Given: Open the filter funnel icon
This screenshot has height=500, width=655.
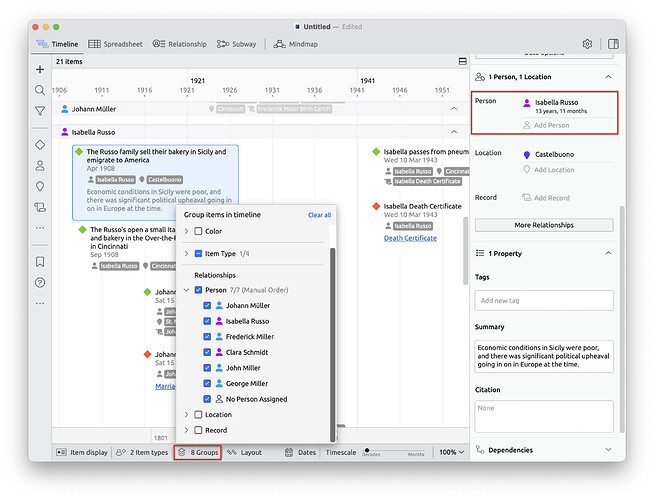Looking at the screenshot, I should (x=40, y=111).
